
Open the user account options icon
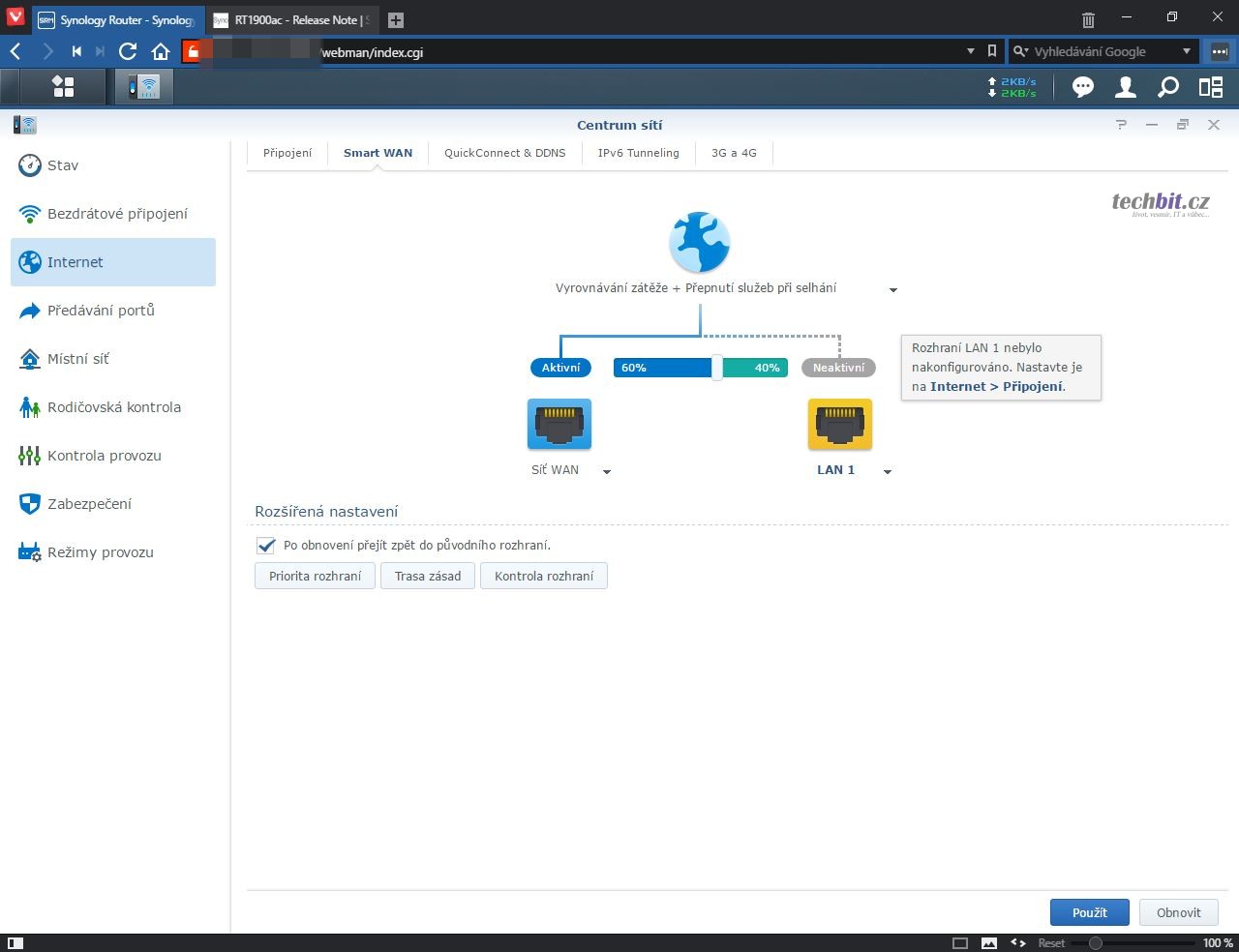[1125, 88]
